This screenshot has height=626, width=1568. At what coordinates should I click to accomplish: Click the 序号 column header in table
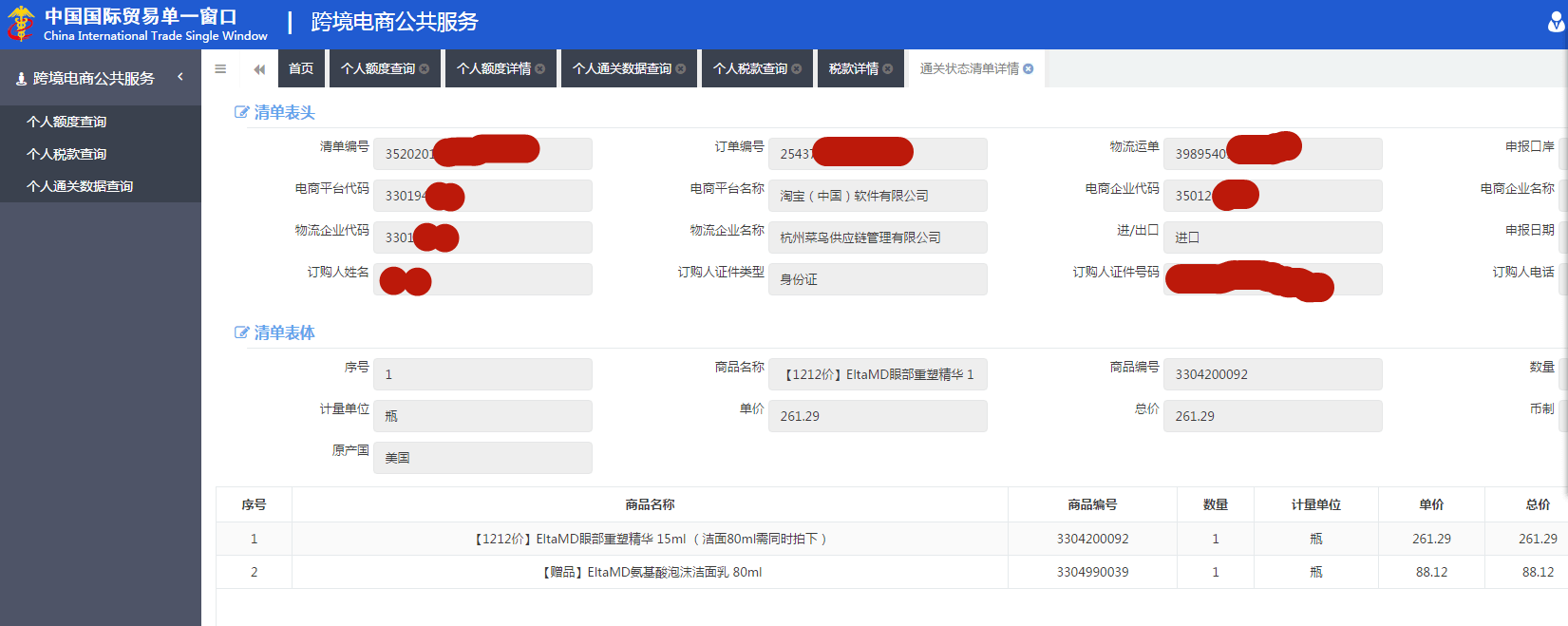254,504
